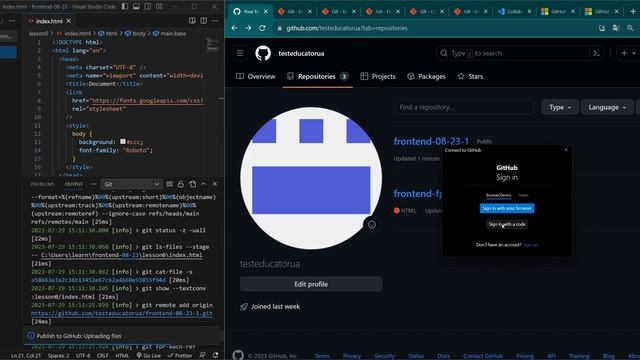Viewport: 640px width, 360px height.
Task: Reload the GitHub page
Action: coord(262,28)
